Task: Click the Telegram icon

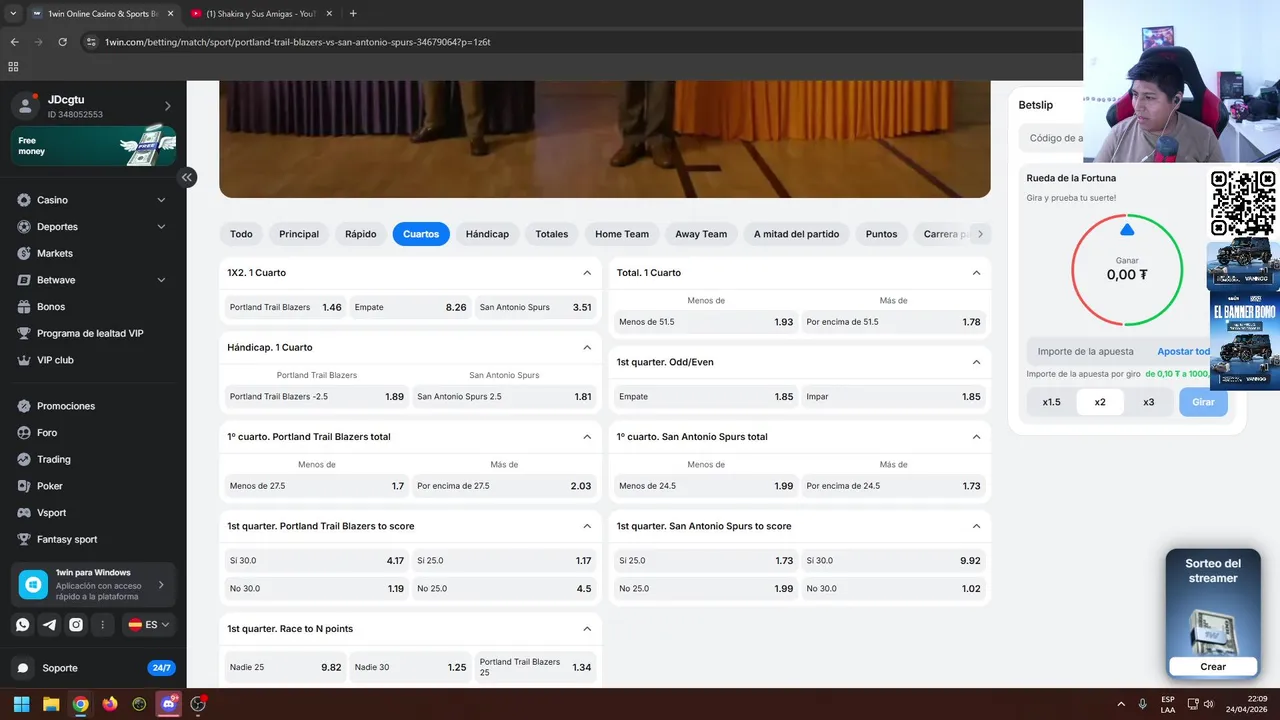Action: coord(49,624)
